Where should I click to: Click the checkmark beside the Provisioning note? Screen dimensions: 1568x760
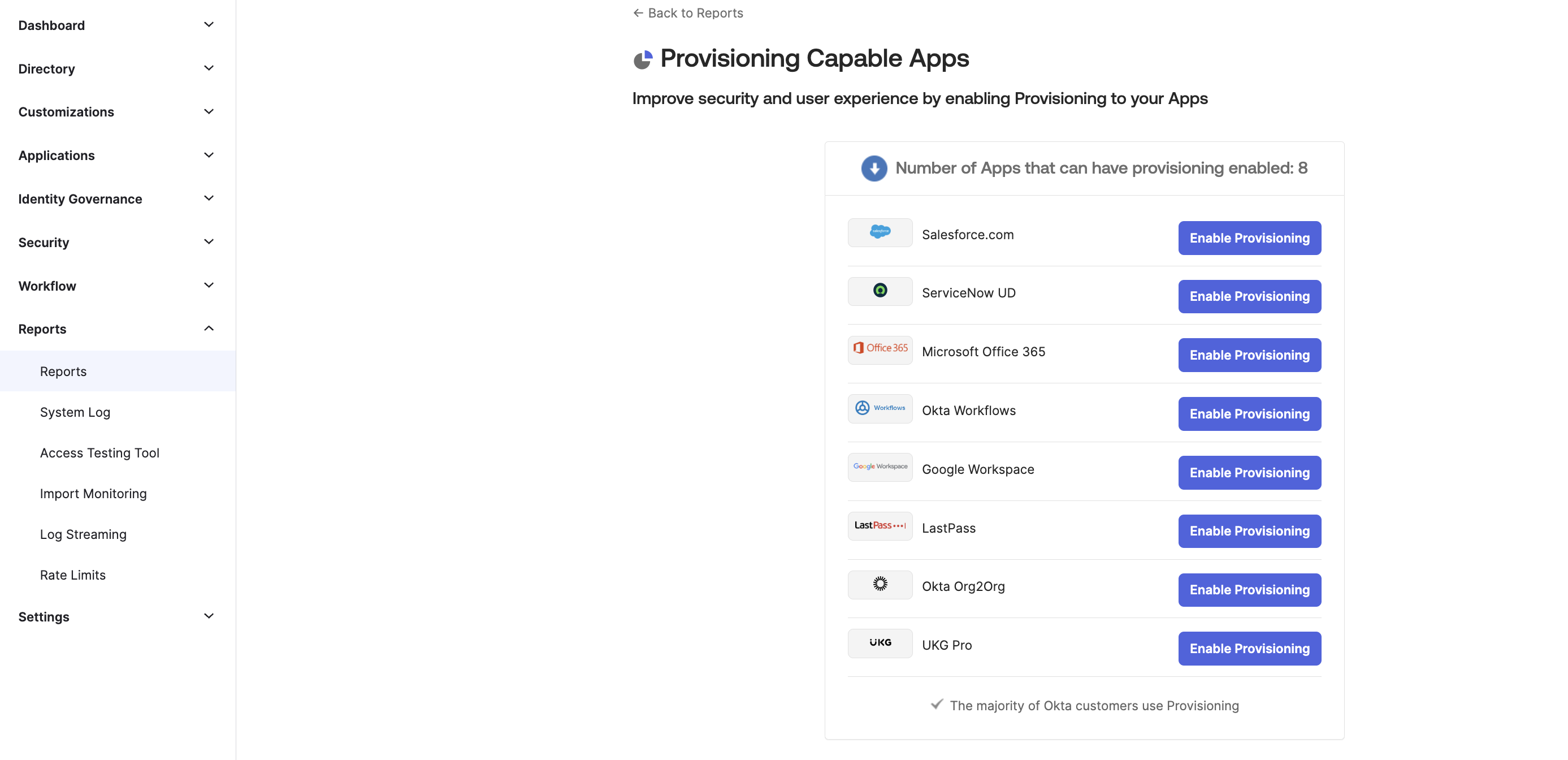(938, 705)
